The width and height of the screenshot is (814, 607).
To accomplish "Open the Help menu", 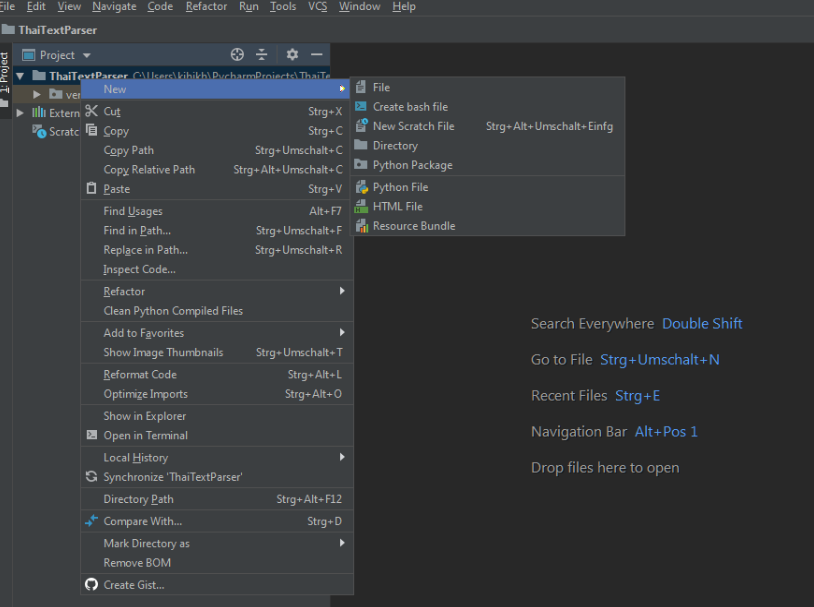I will (x=404, y=7).
